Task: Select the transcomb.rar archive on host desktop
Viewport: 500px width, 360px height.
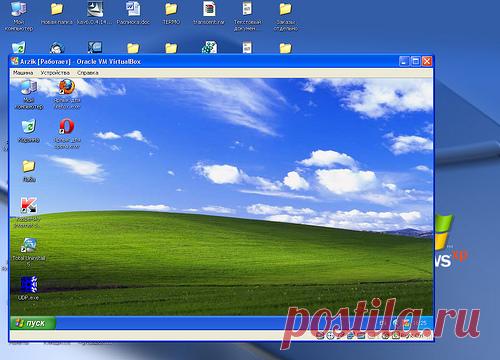Action: coord(209,9)
